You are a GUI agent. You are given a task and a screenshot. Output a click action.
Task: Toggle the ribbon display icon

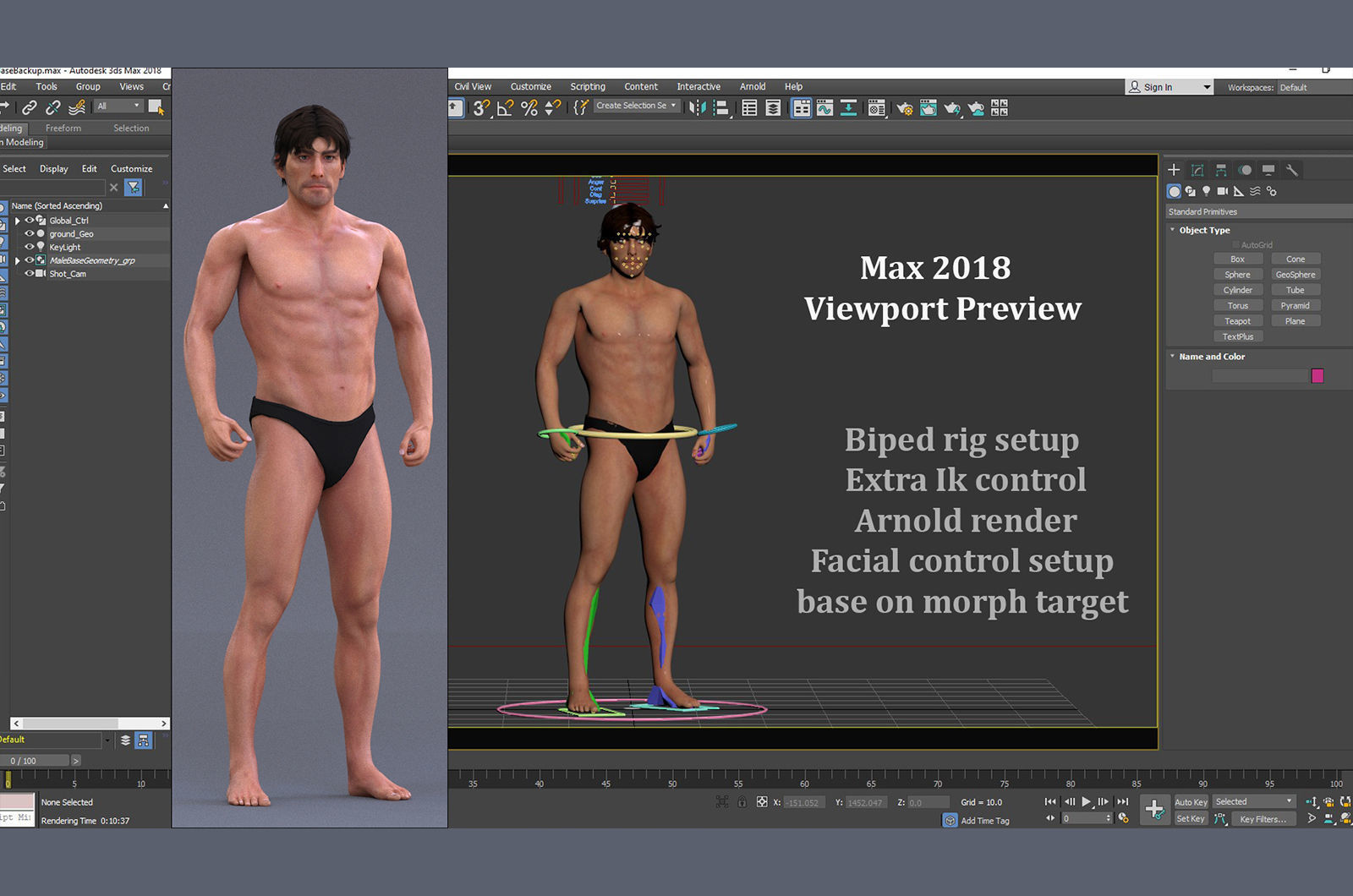pos(801,107)
